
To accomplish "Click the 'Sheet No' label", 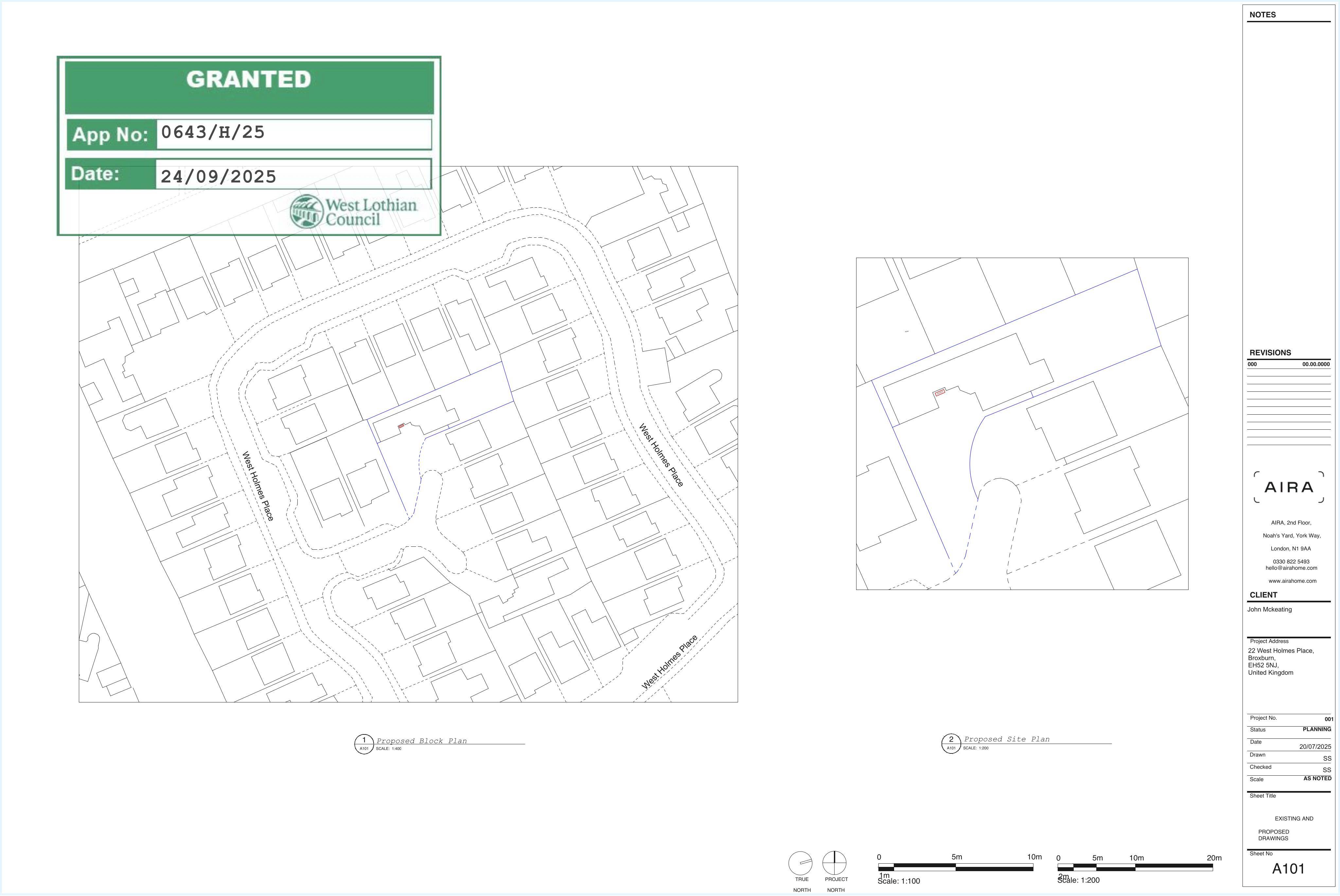I will 1261,854.
